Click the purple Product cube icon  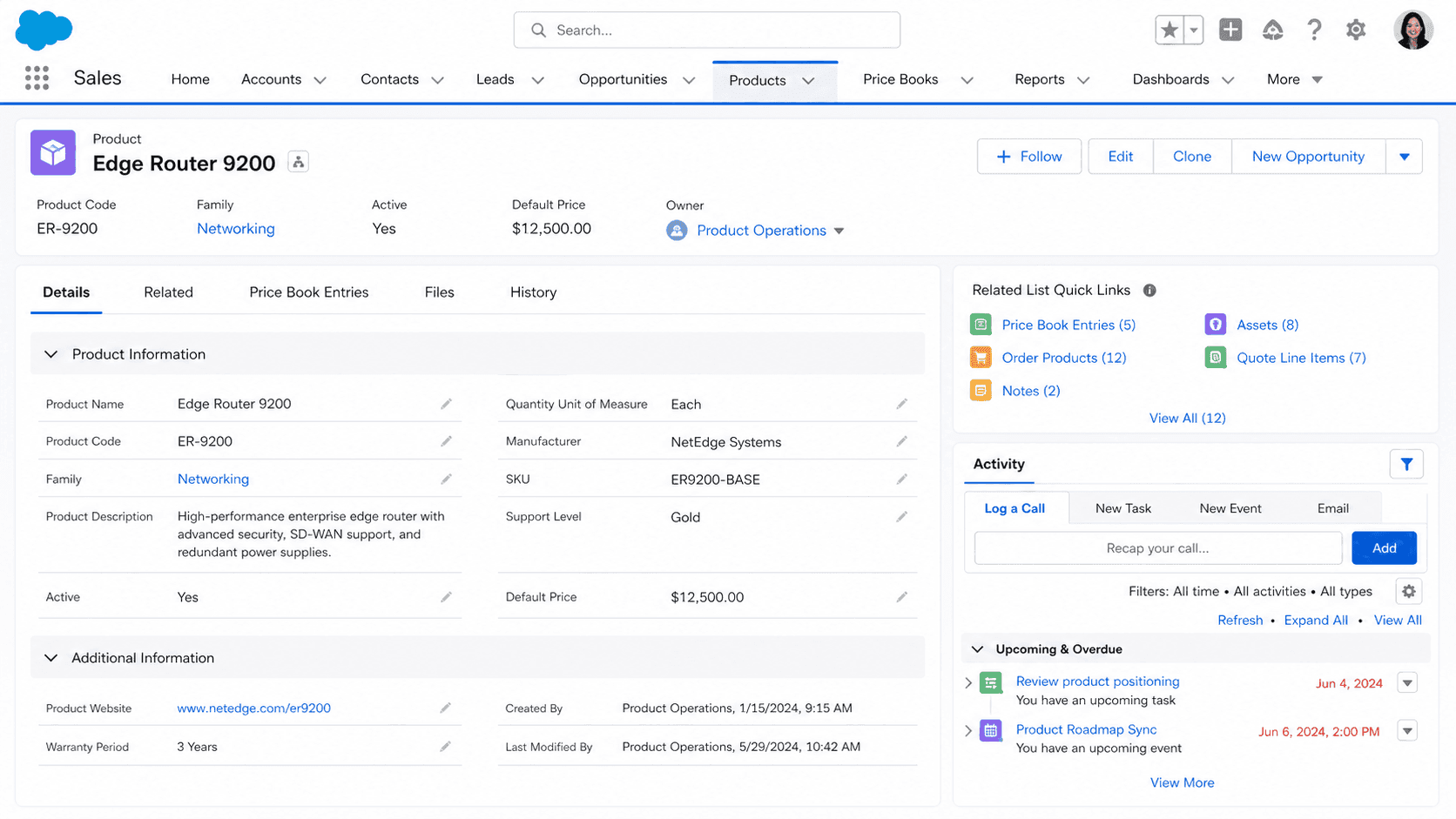click(53, 152)
